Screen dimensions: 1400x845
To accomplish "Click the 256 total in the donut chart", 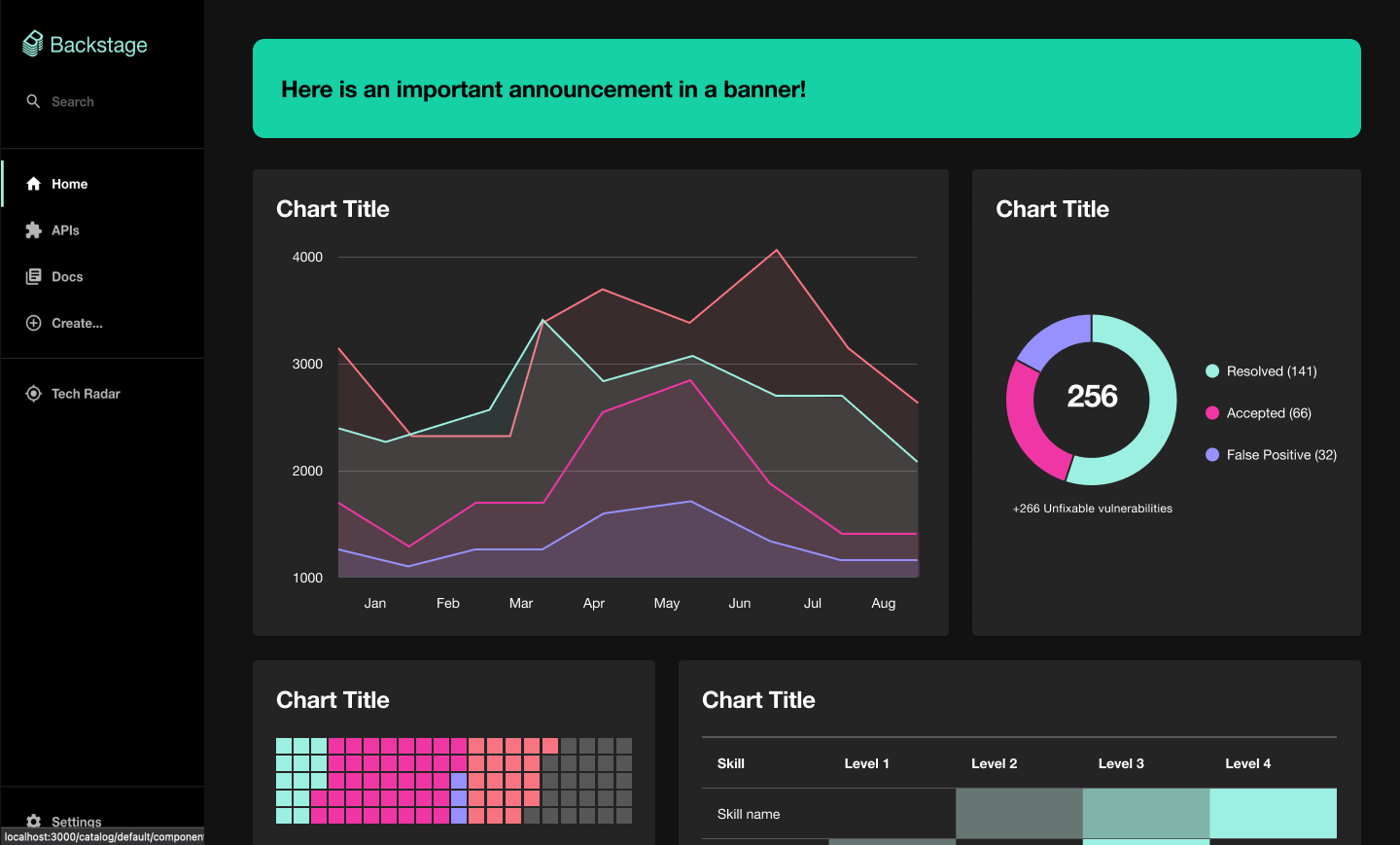I will point(1091,397).
